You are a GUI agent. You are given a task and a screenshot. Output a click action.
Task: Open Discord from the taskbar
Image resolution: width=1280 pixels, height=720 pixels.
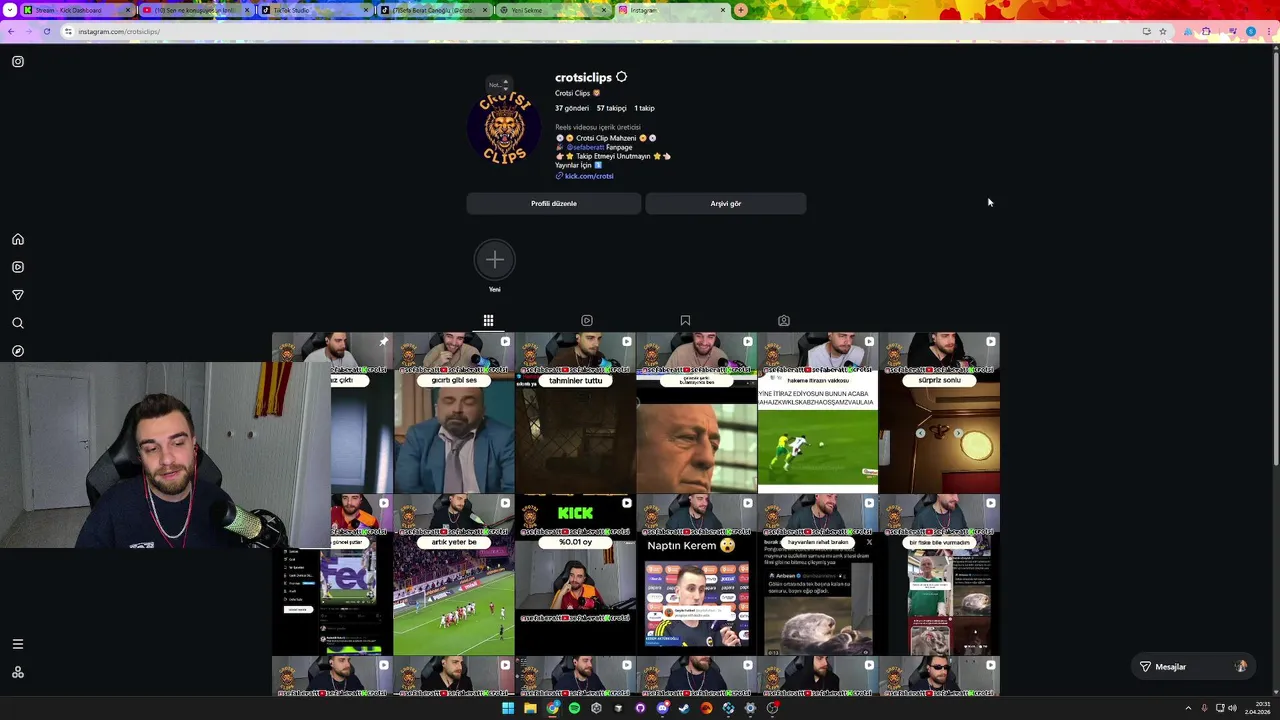coord(663,708)
